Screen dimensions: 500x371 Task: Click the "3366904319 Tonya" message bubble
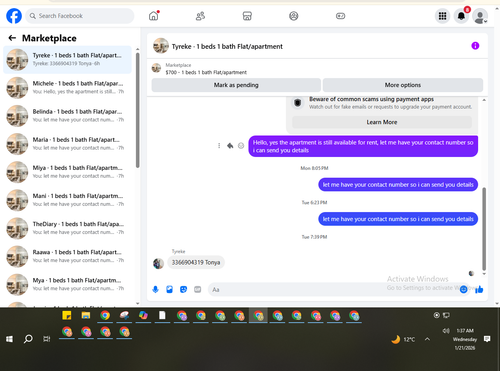tap(196, 262)
